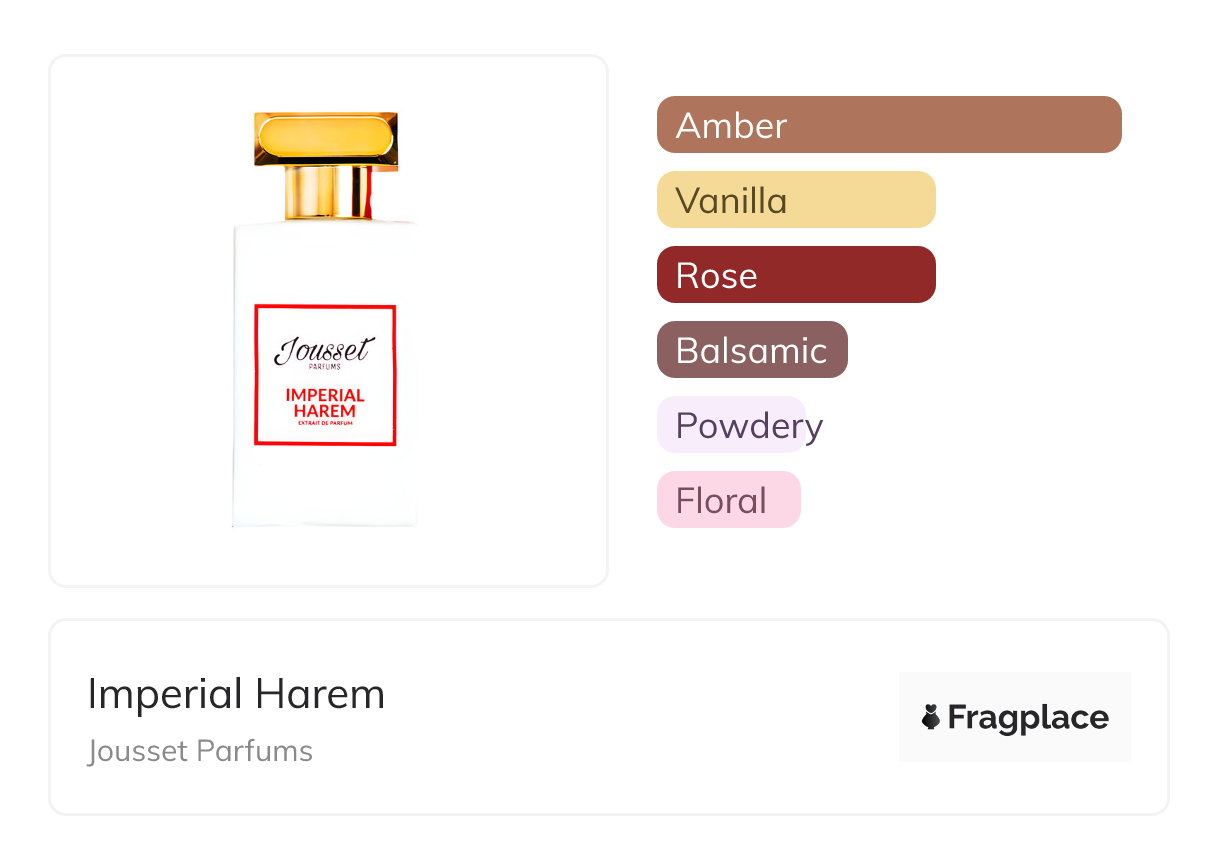This screenshot has width=1218, height=864.
Task: Click the Fragplace wordmark text
Action: (1028, 717)
